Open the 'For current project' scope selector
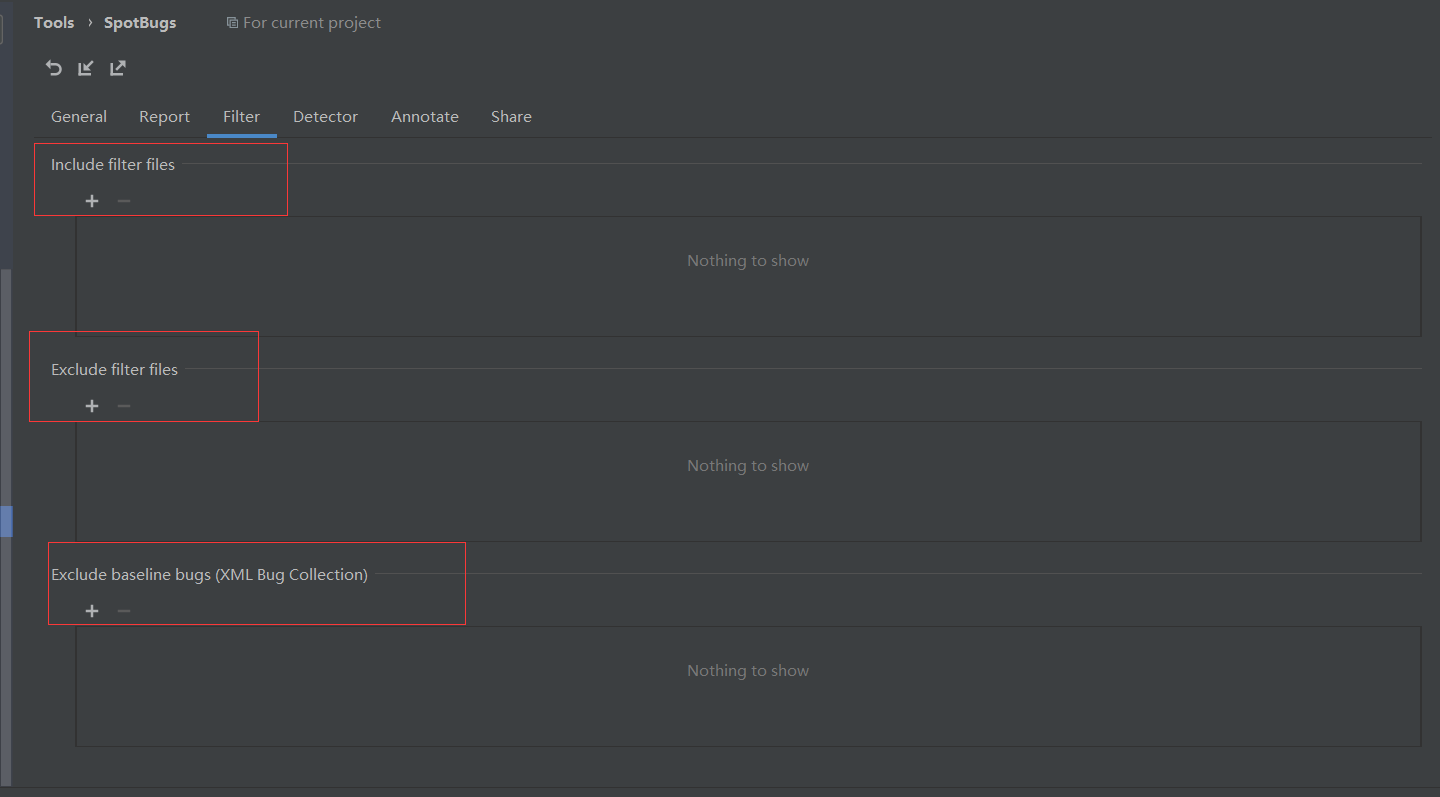The height and width of the screenshot is (797, 1440). 303,22
